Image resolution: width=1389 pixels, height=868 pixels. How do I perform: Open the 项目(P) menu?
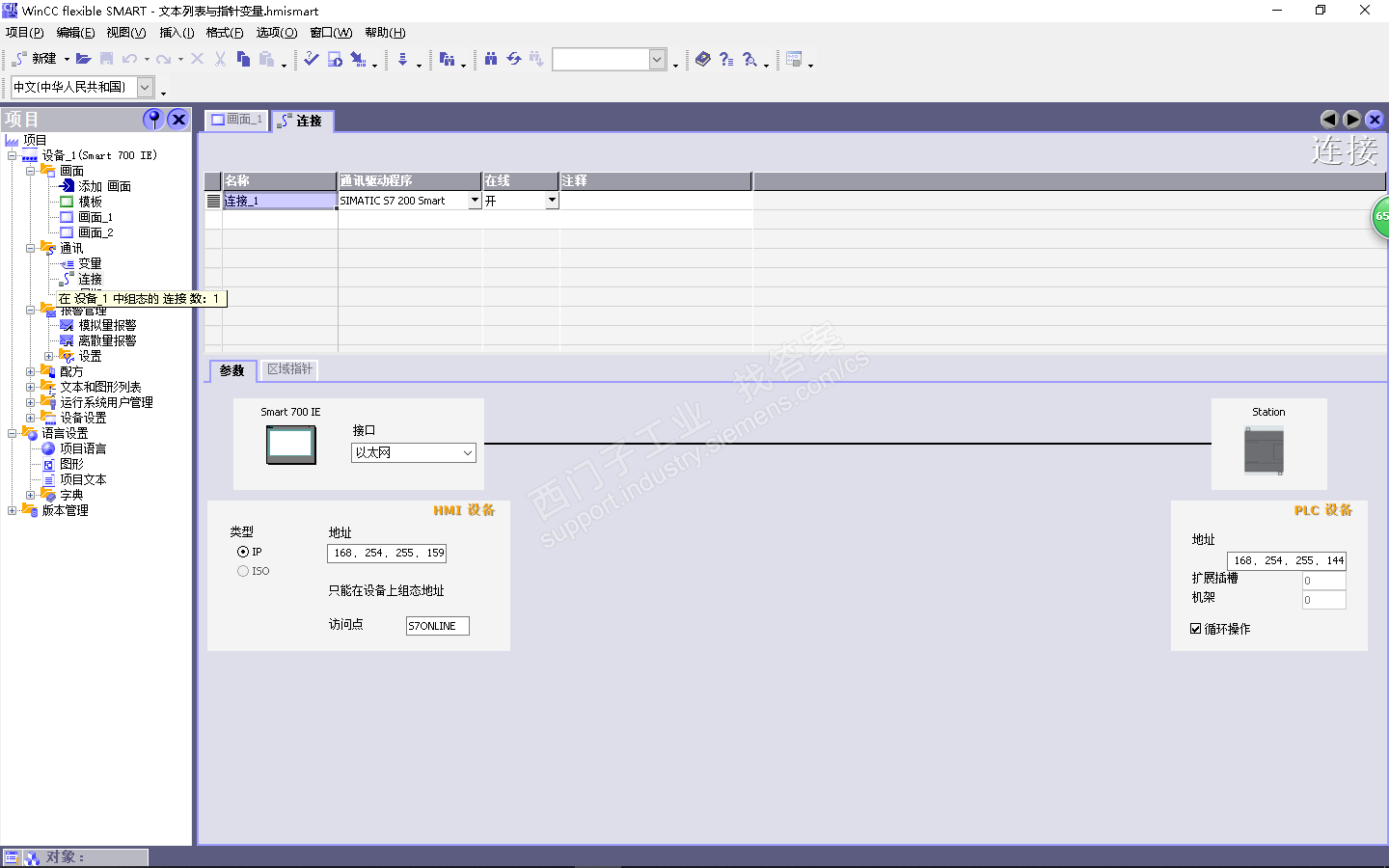pyautogui.click(x=25, y=33)
